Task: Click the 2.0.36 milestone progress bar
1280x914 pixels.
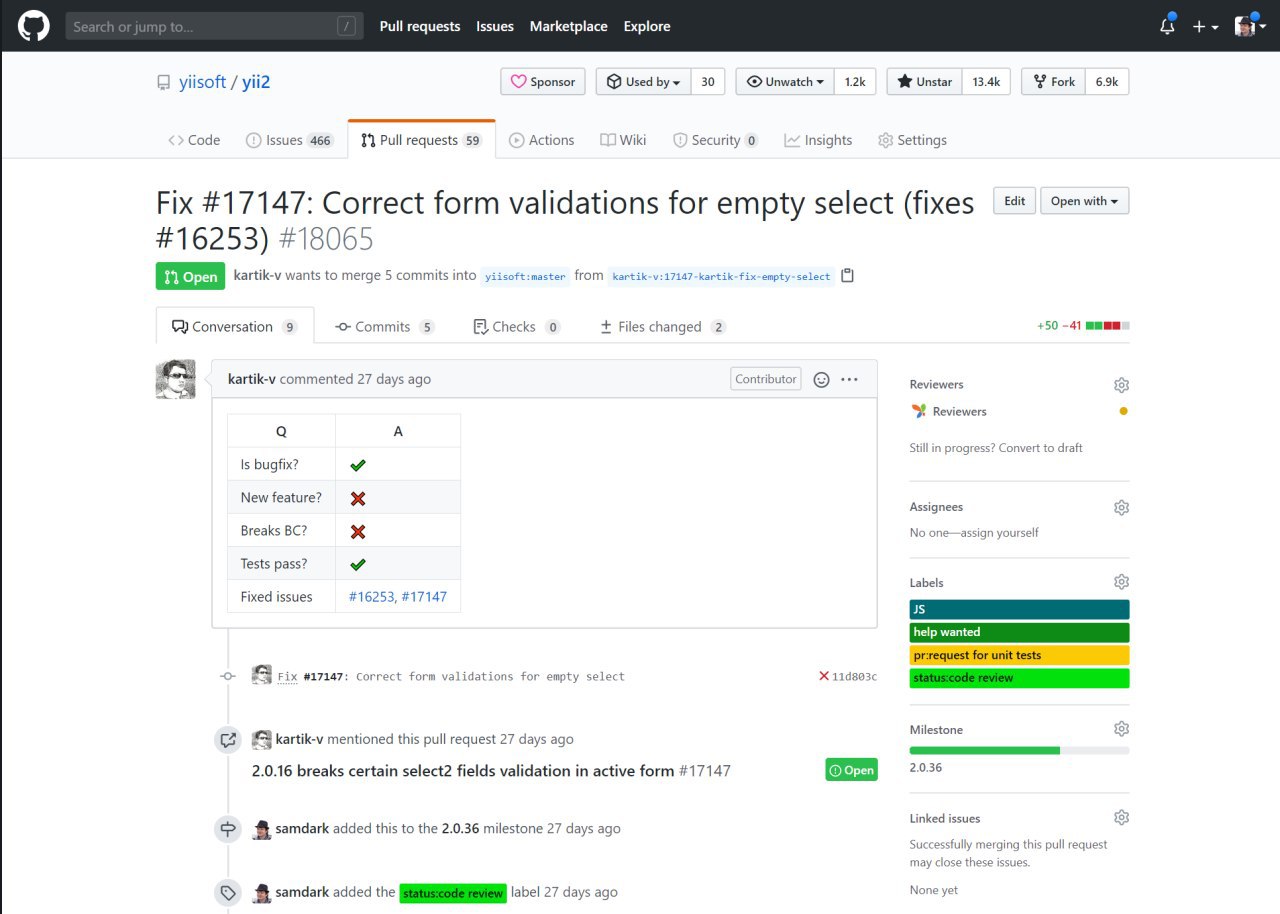Action: tap(1019, 750)
